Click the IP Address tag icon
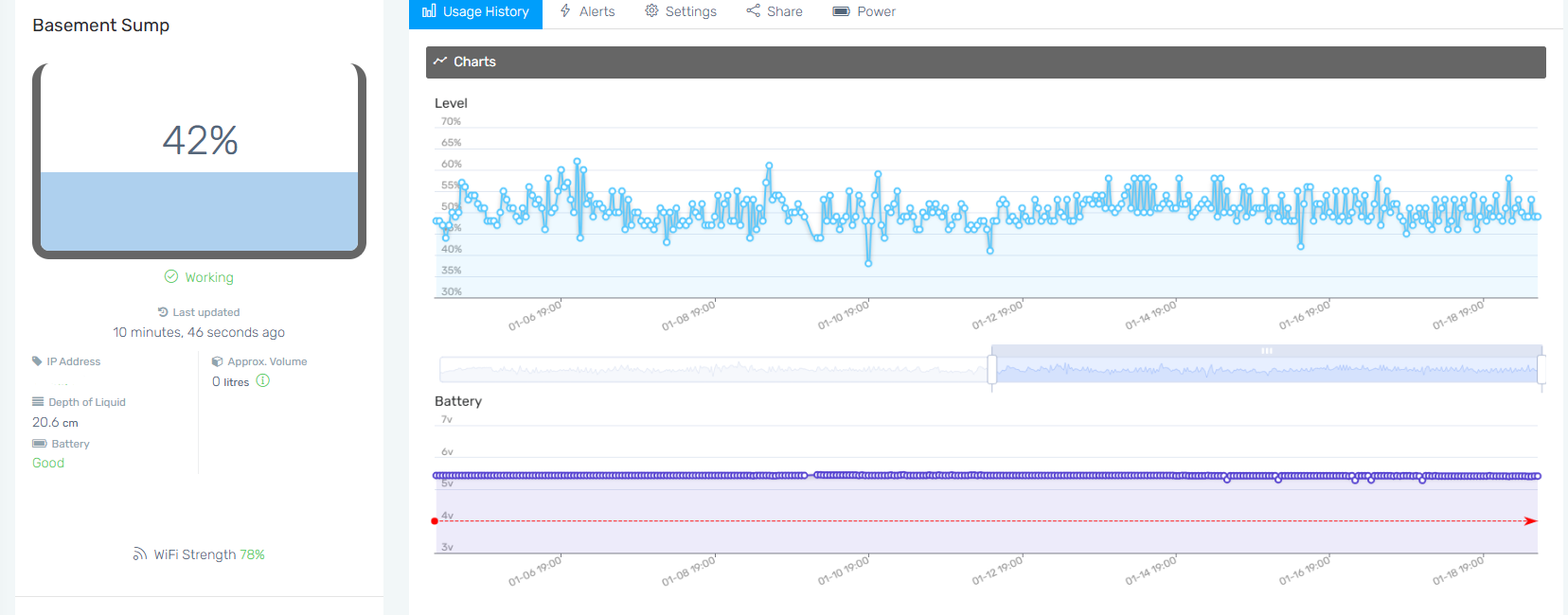This screenshot has width=1568, height=615. pyautogui.click(x=37, y=361)
